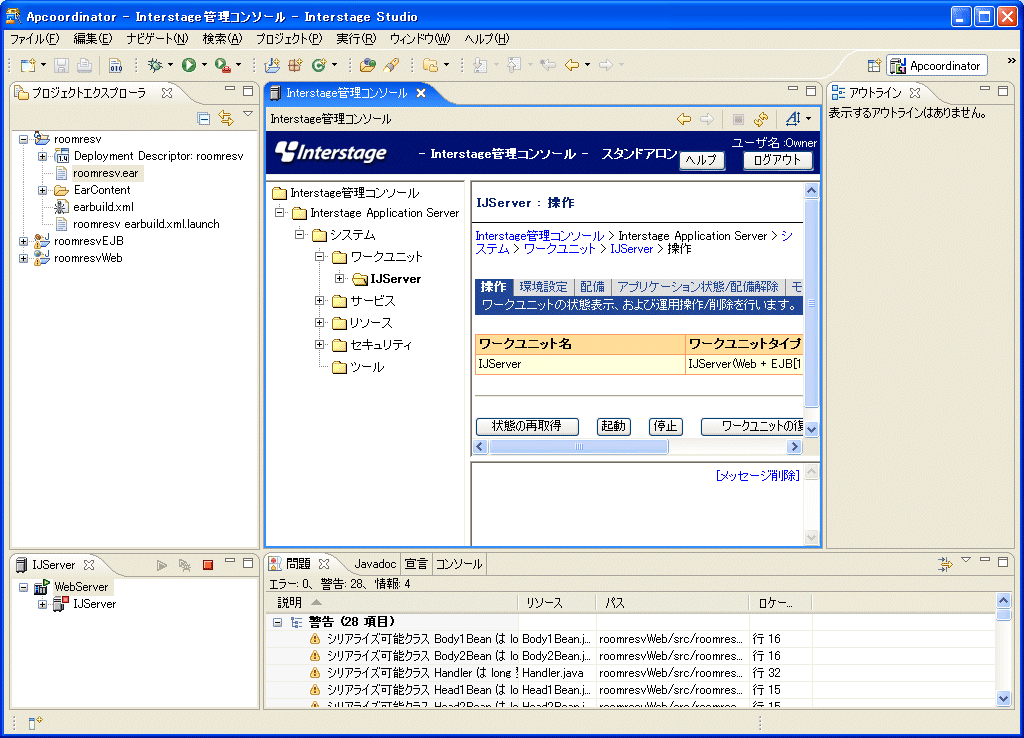Minimize the Outline view
The height and width of the screenshot is (738, 1024).
tap(985, 91)
